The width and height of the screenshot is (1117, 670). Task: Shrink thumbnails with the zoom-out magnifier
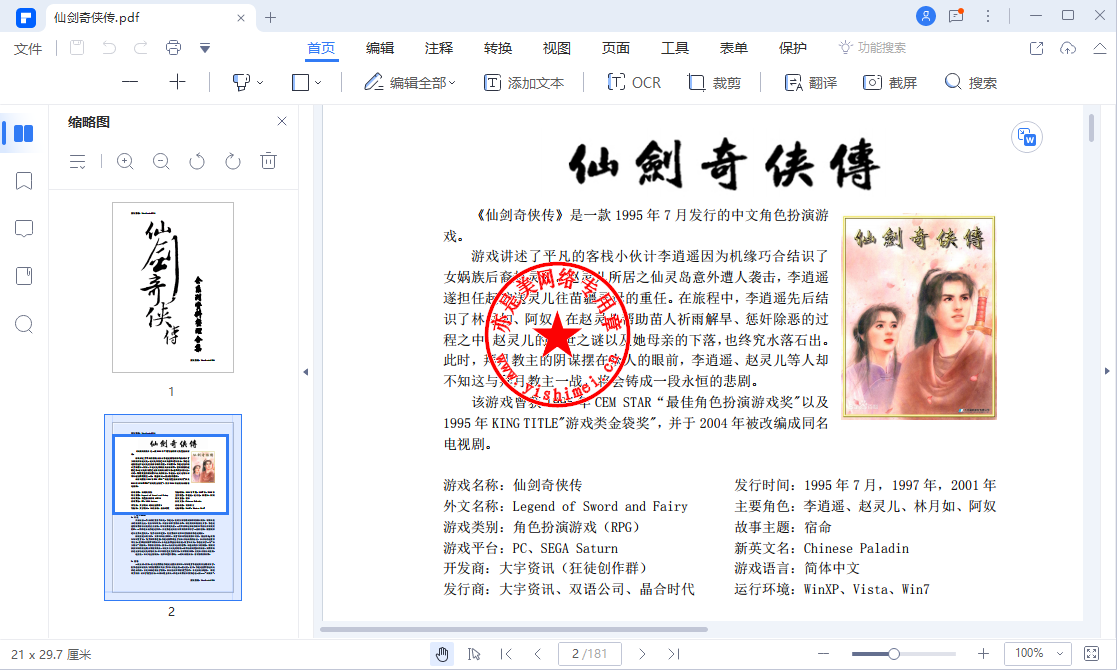click(161, 162)
